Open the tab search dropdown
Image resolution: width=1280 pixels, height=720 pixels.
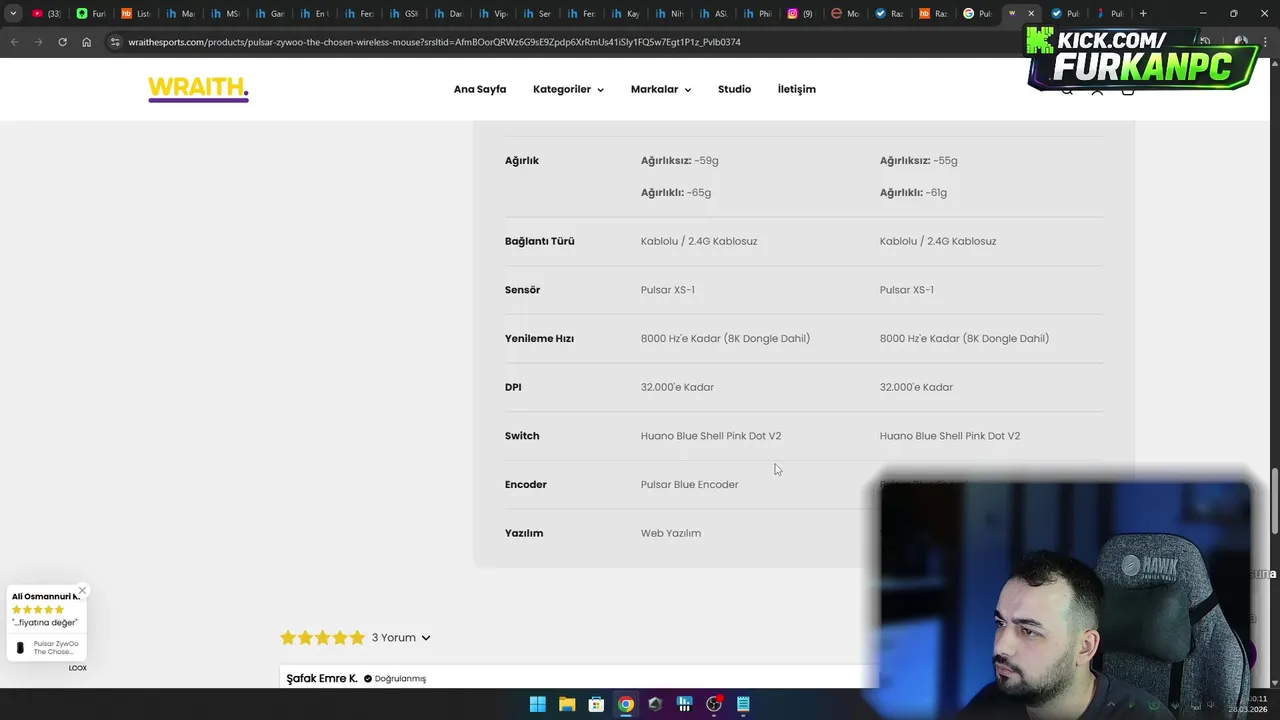click(x=13, y=13)
